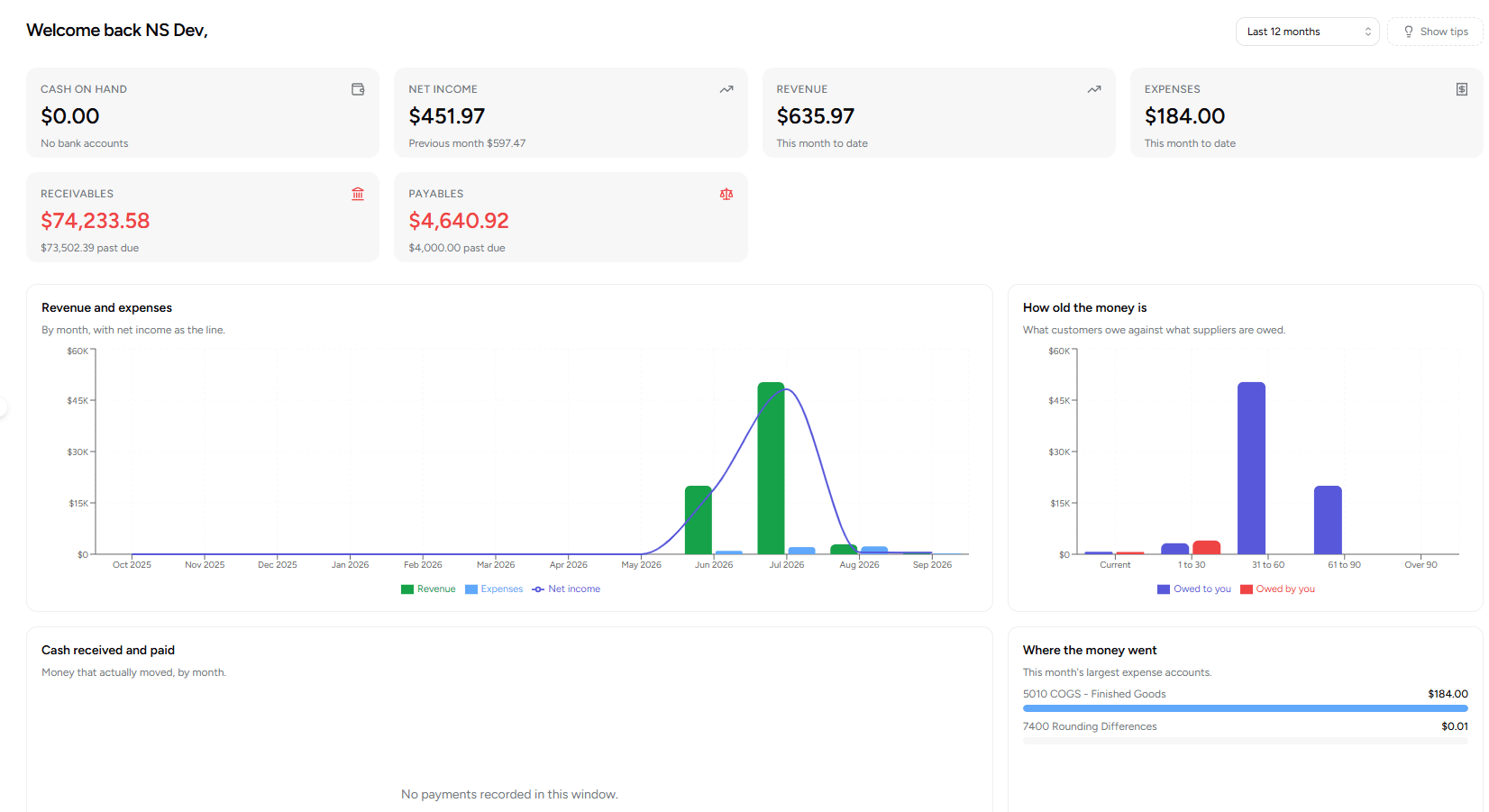This screenshot has height=812, width=1489.
Task: Click the Receivables $74,233.58 amount
Action: click(96, 221)
